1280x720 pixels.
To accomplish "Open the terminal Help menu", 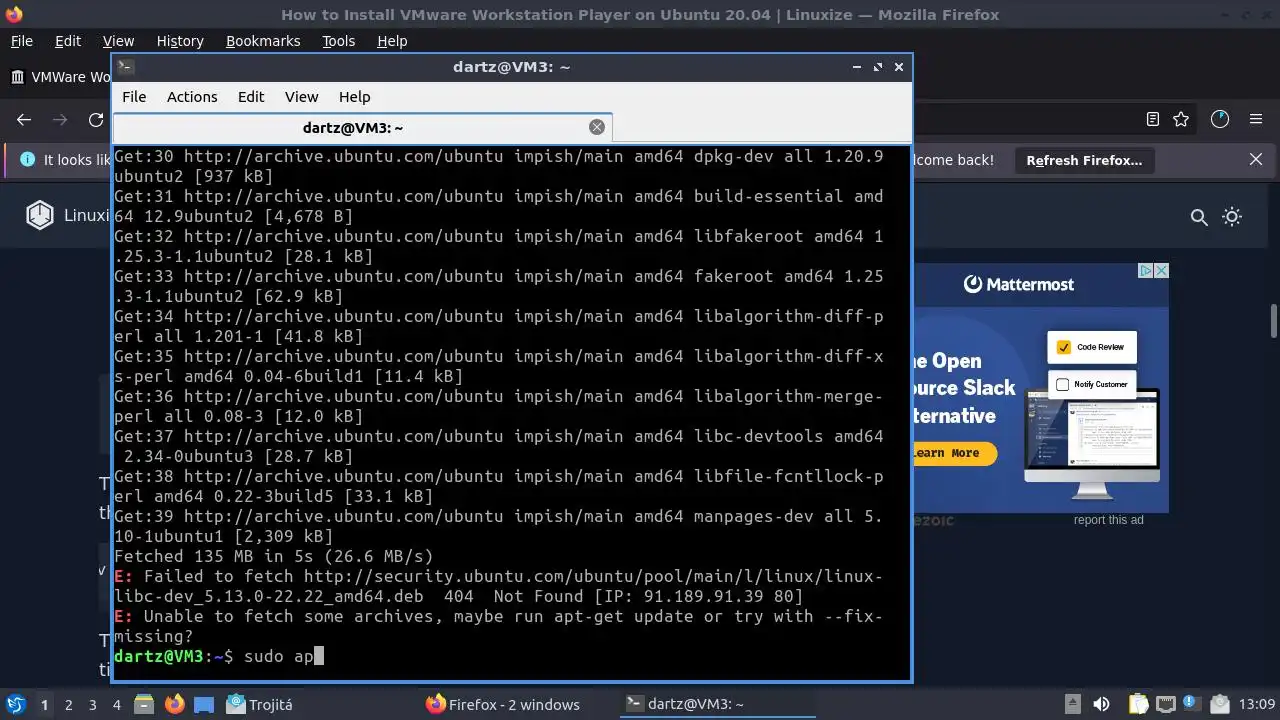I will click(354, 97).
